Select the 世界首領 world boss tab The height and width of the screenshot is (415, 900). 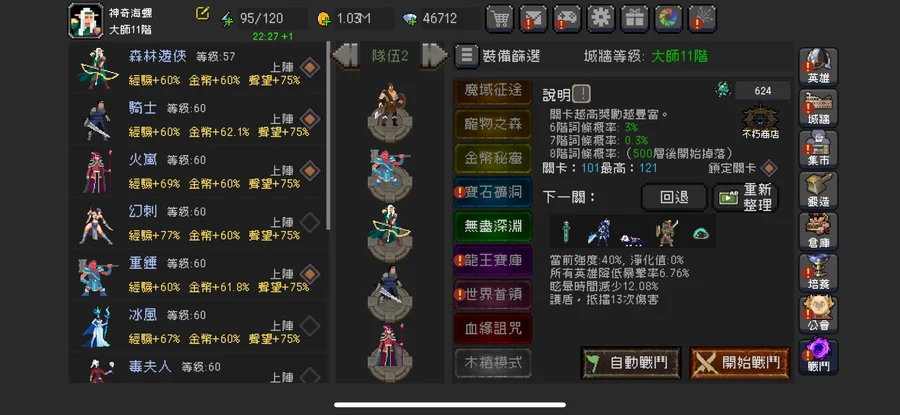click(493, 294)
